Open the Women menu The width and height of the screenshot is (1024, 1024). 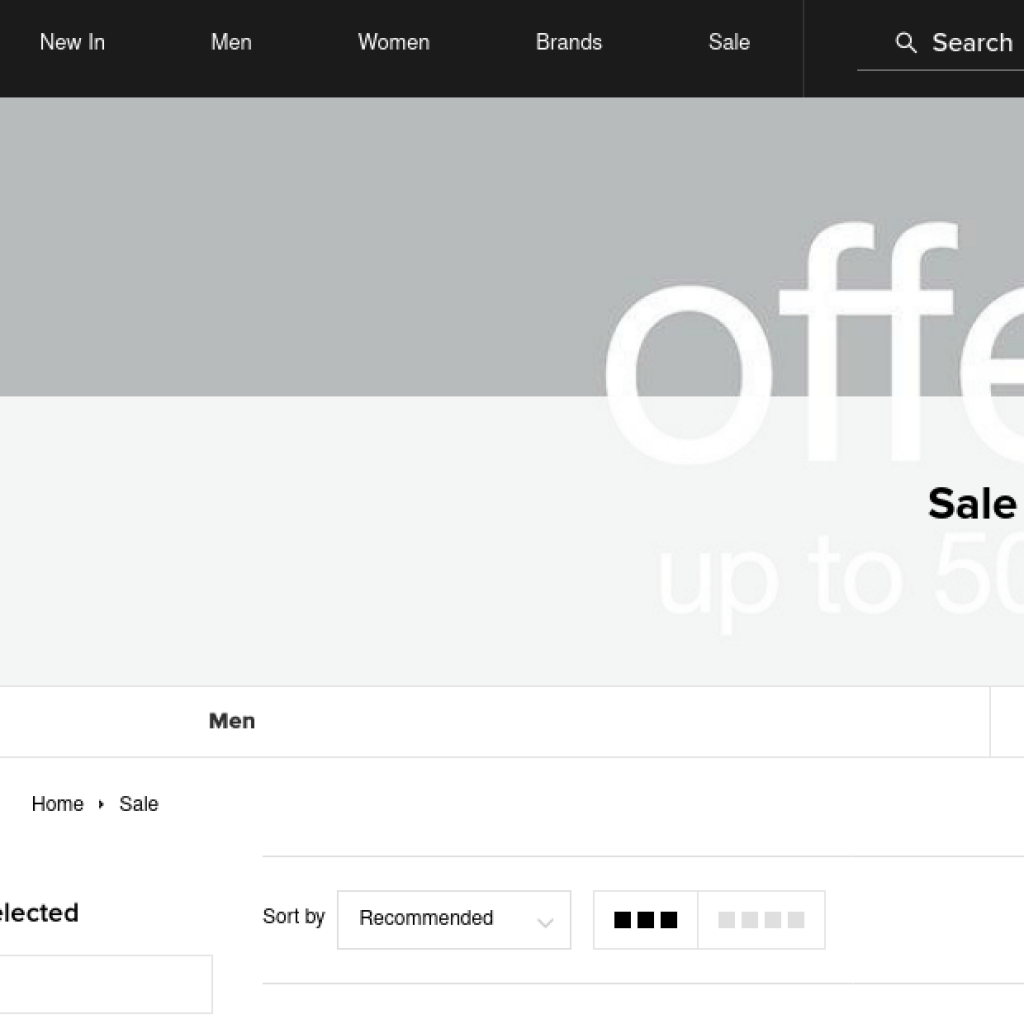393,42
